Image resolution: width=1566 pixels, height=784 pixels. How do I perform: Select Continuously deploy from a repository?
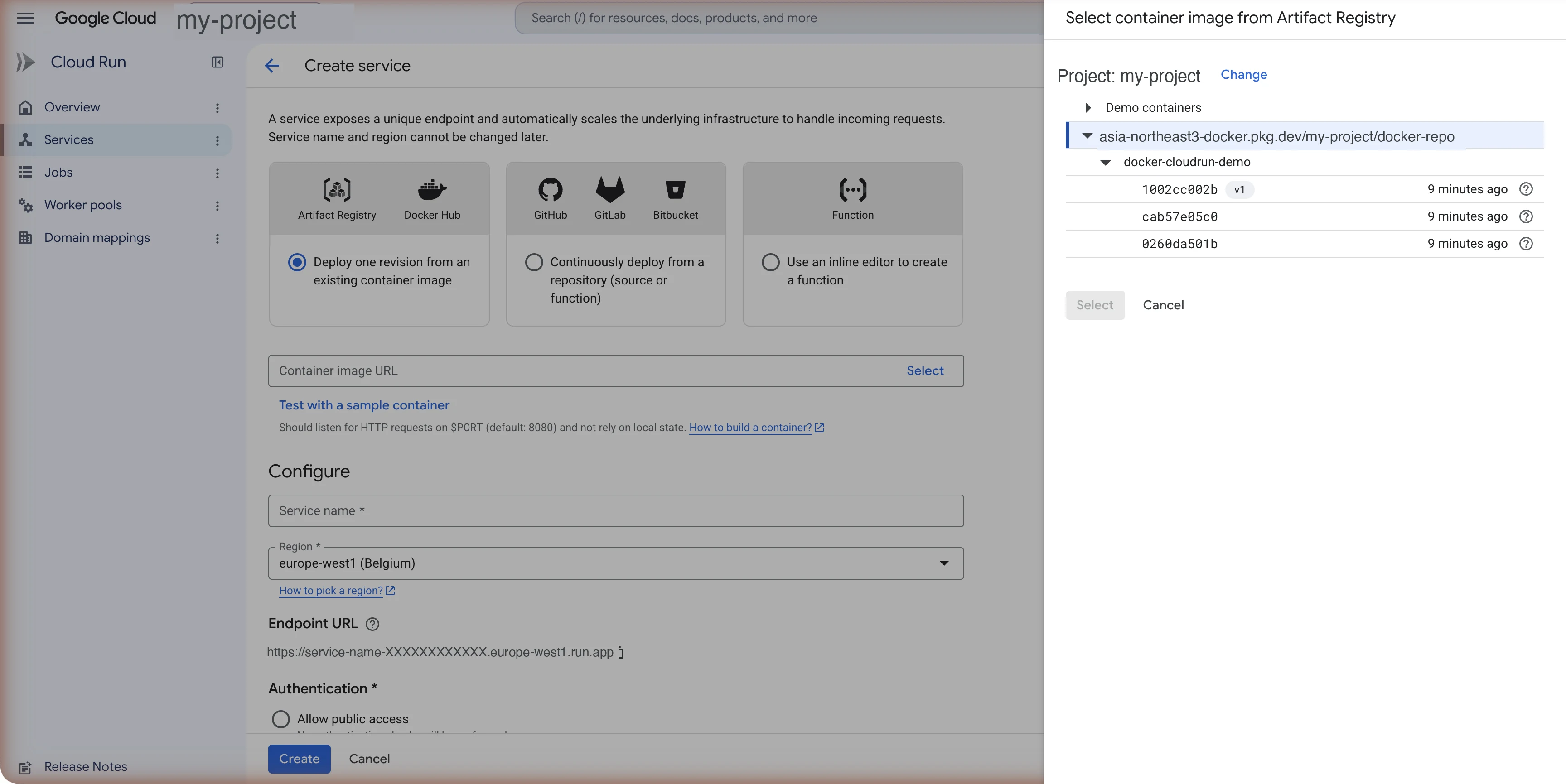tap(534, 262)
